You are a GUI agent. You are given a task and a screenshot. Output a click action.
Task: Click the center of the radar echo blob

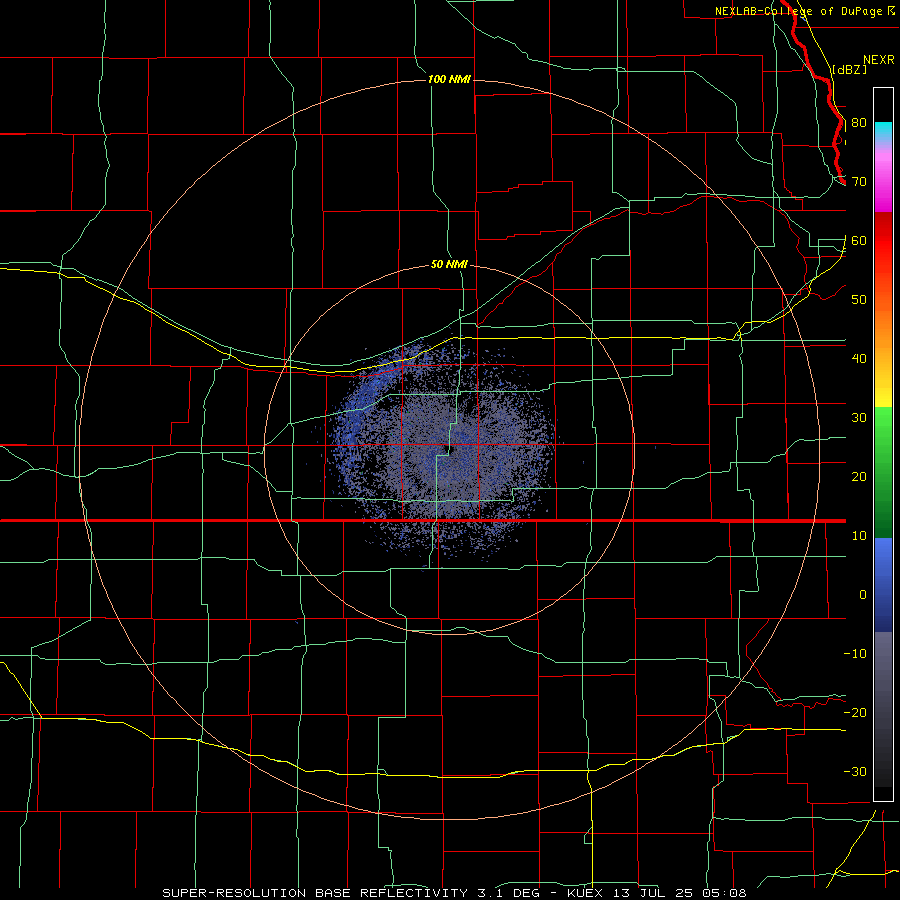click(443, 451)
